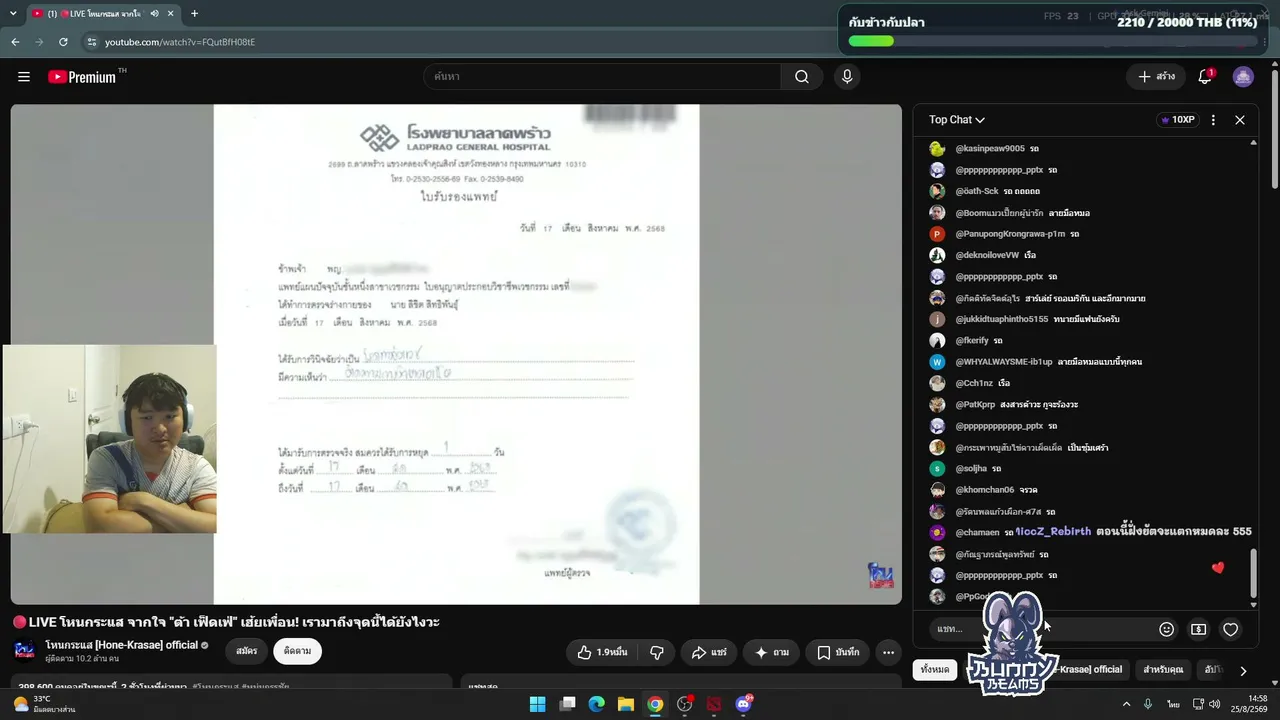Image resolution: width=1280 pixels, height=720 pixels.
Task: Click the 10XP points badge
Action: (1177, 120)
